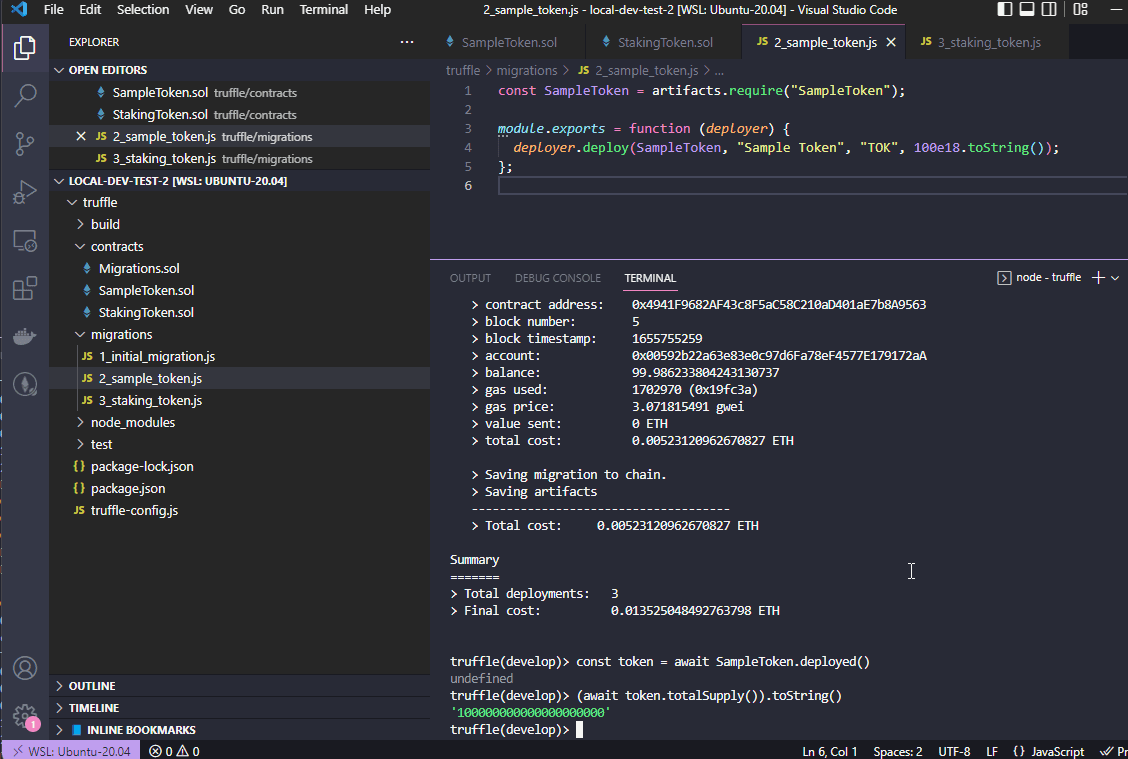Switch to the OUTPUT panel tab
Viewport: 1128px width, 759px height.
point(470,278)
